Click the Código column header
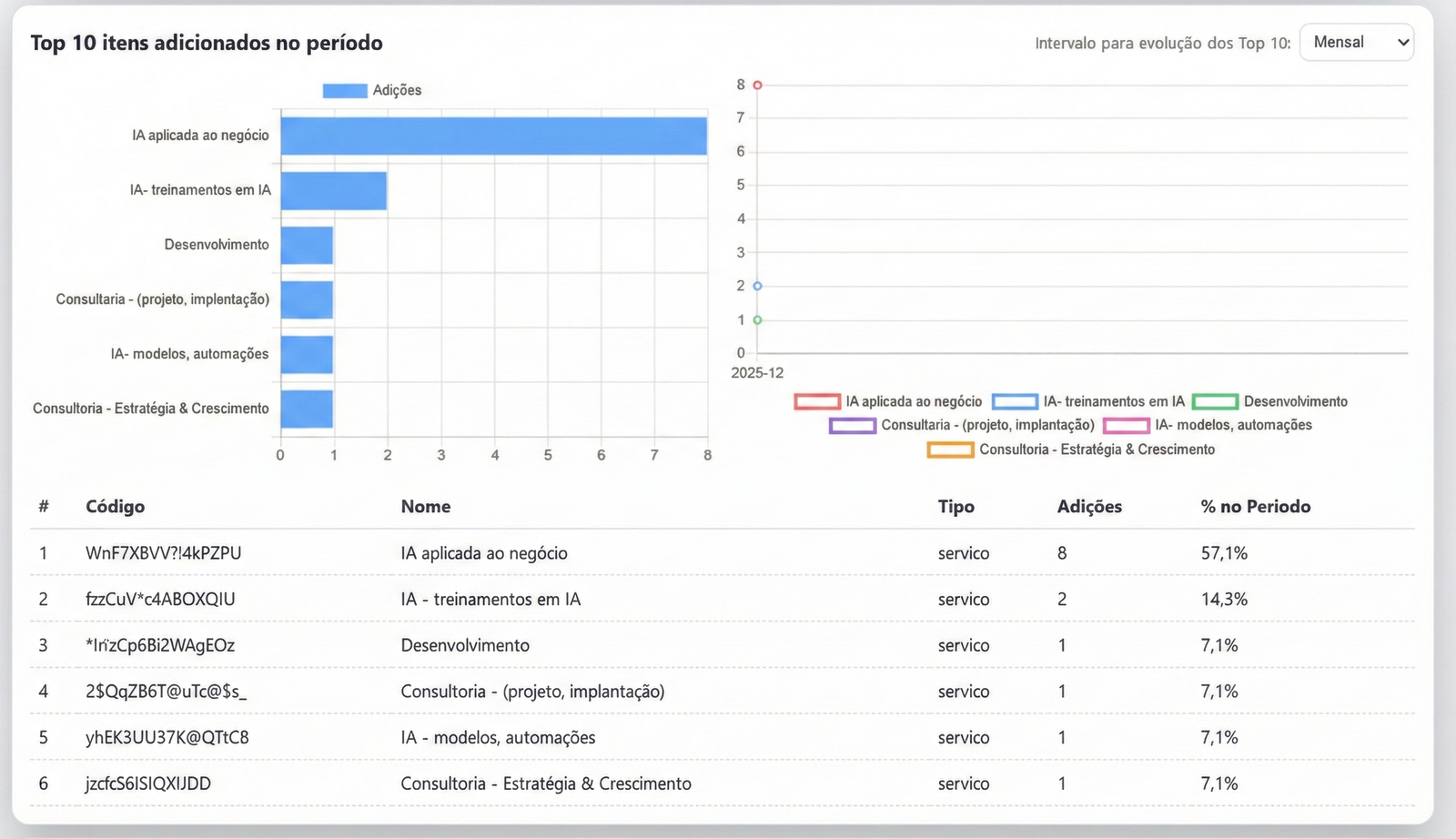Screen dimensions: 1456x839 click(x=115, y=507)
